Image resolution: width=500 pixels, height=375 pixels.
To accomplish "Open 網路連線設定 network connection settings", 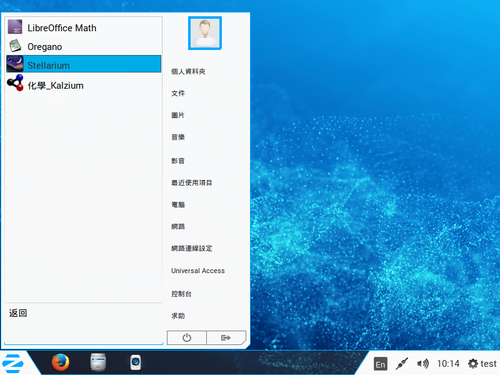I will [191, 248].
